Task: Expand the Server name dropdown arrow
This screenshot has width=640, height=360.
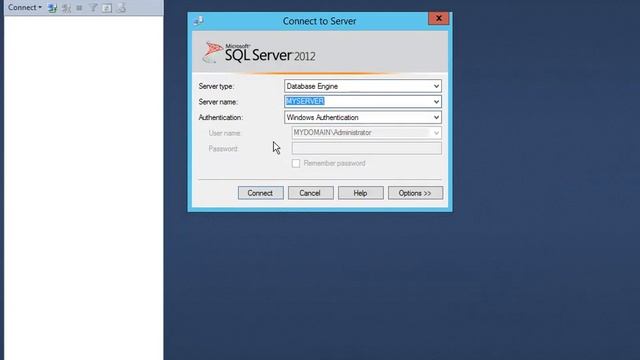Action: coord(436,102)
